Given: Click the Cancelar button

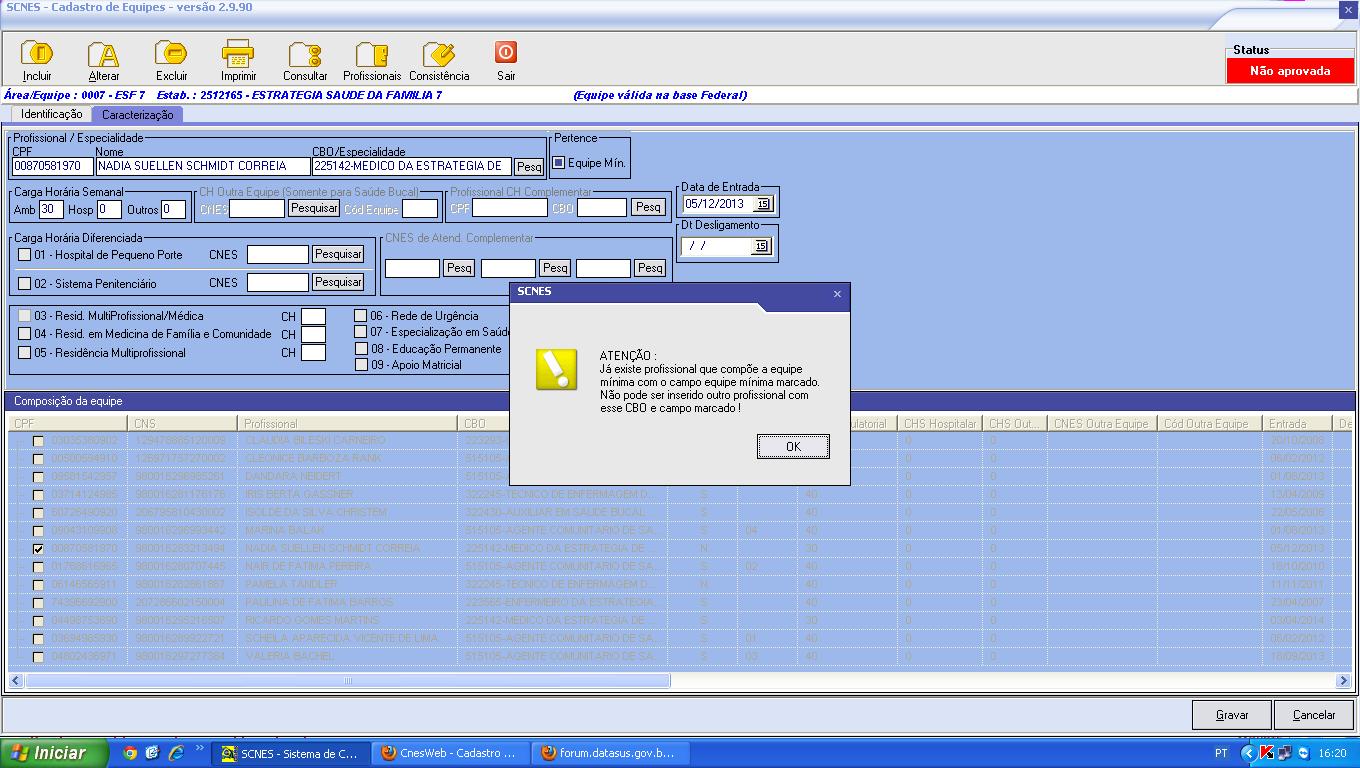Looking at the screenshot, I should coord(1314,715).
